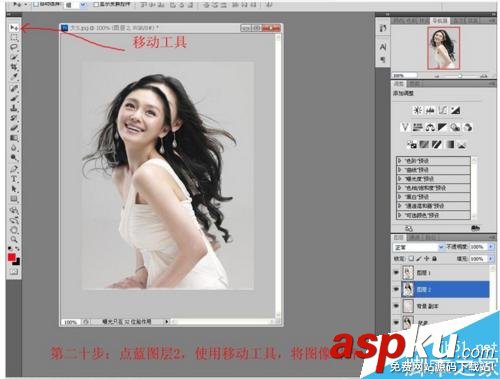Click the Exposure adjustment icon
The width and height of the screenshot is (500, 379).
coord(455,110)
